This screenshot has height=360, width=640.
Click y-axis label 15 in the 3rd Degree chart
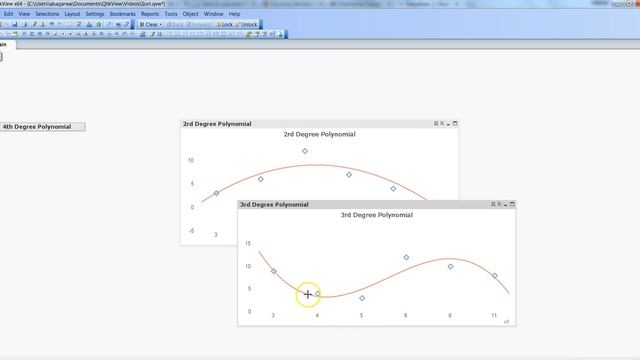[248, 244]
